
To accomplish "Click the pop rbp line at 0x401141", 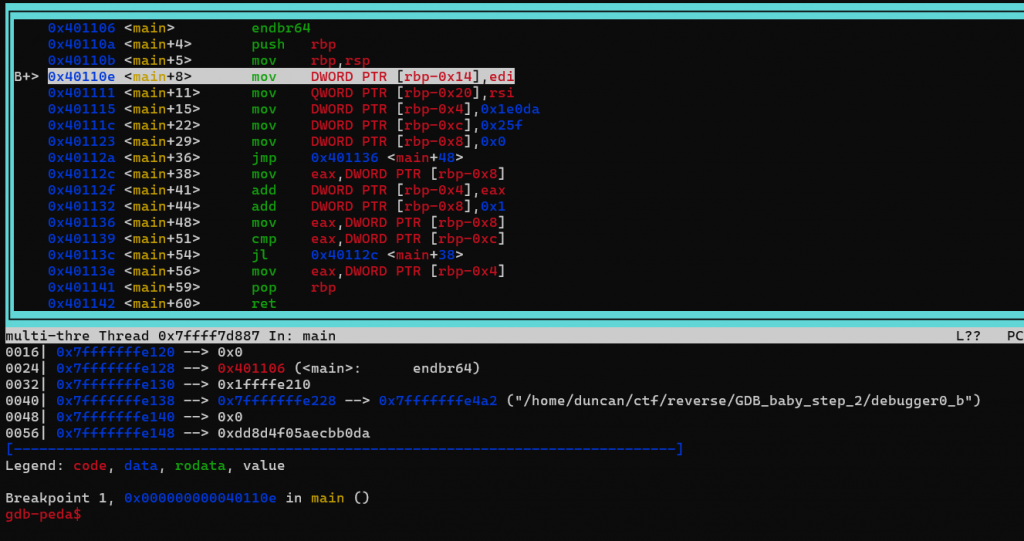I will point(192,287).
